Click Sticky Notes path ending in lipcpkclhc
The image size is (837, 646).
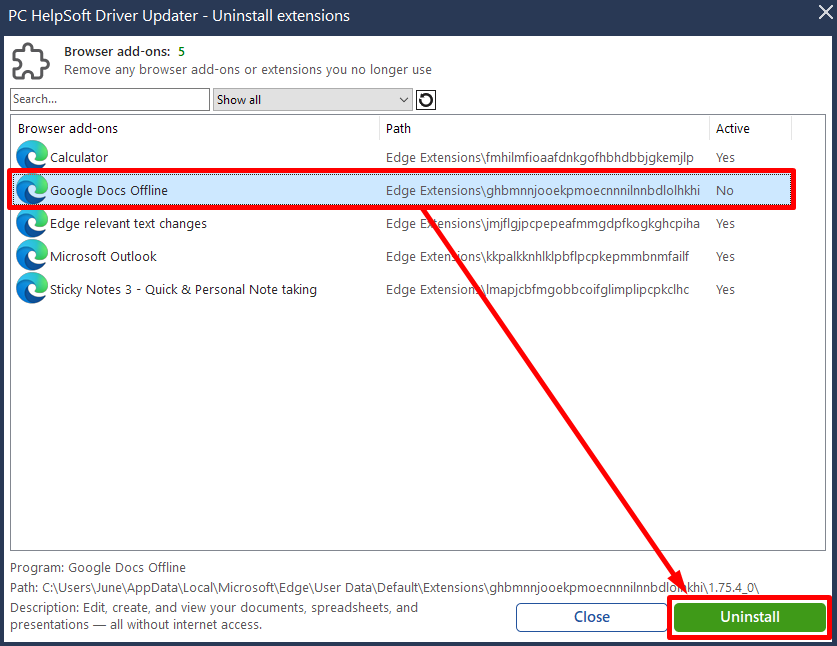[538, 290]
